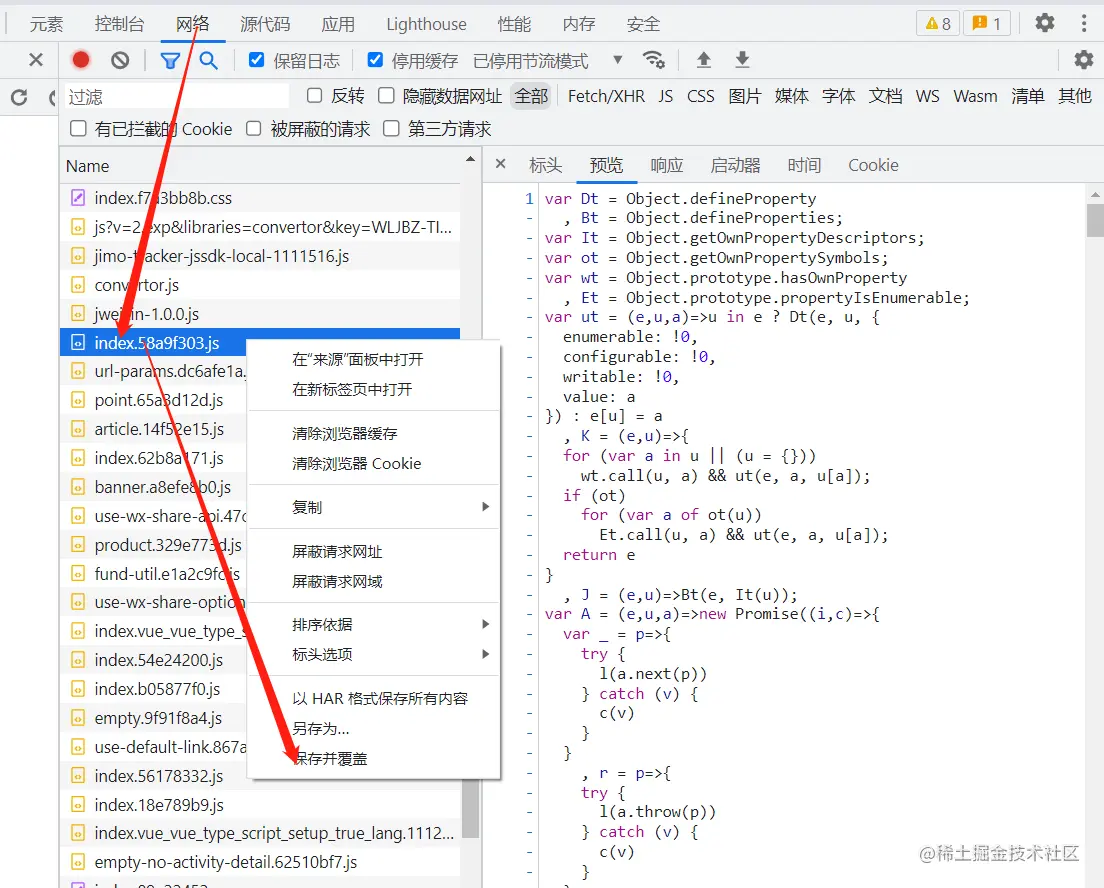Filter requests by JS type
The height and width of the screenshot is (888, 1104).
tap(665, 96)
